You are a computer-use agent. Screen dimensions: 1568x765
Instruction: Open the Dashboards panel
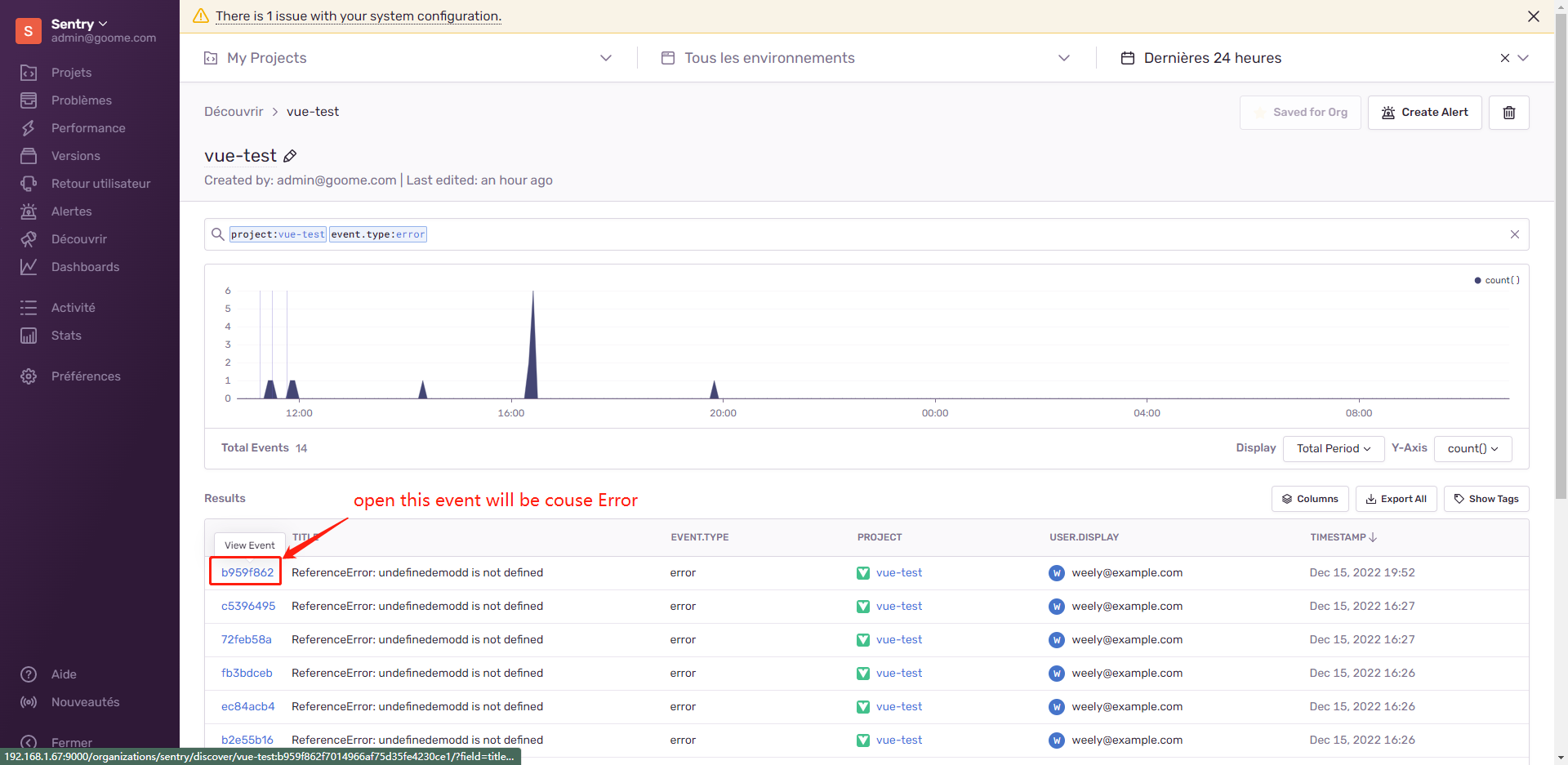pos(86,267)
